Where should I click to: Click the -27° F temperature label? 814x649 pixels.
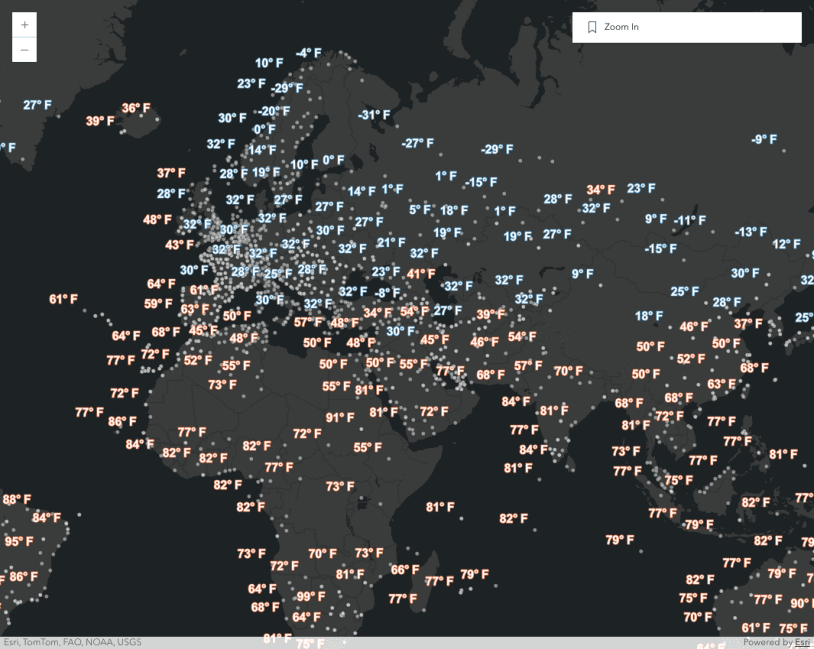pos(417,143)
